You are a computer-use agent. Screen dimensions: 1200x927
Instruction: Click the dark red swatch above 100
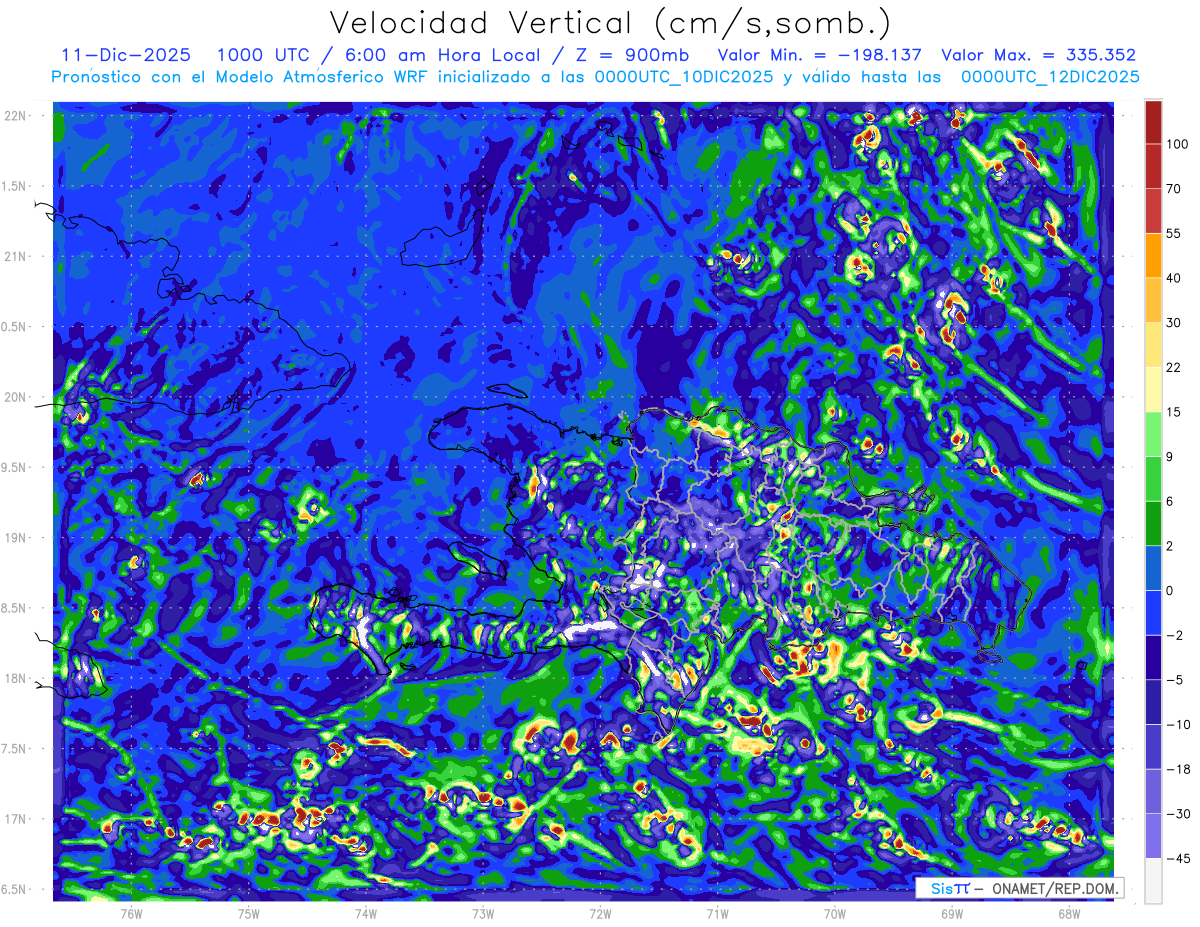point(1153,122)
